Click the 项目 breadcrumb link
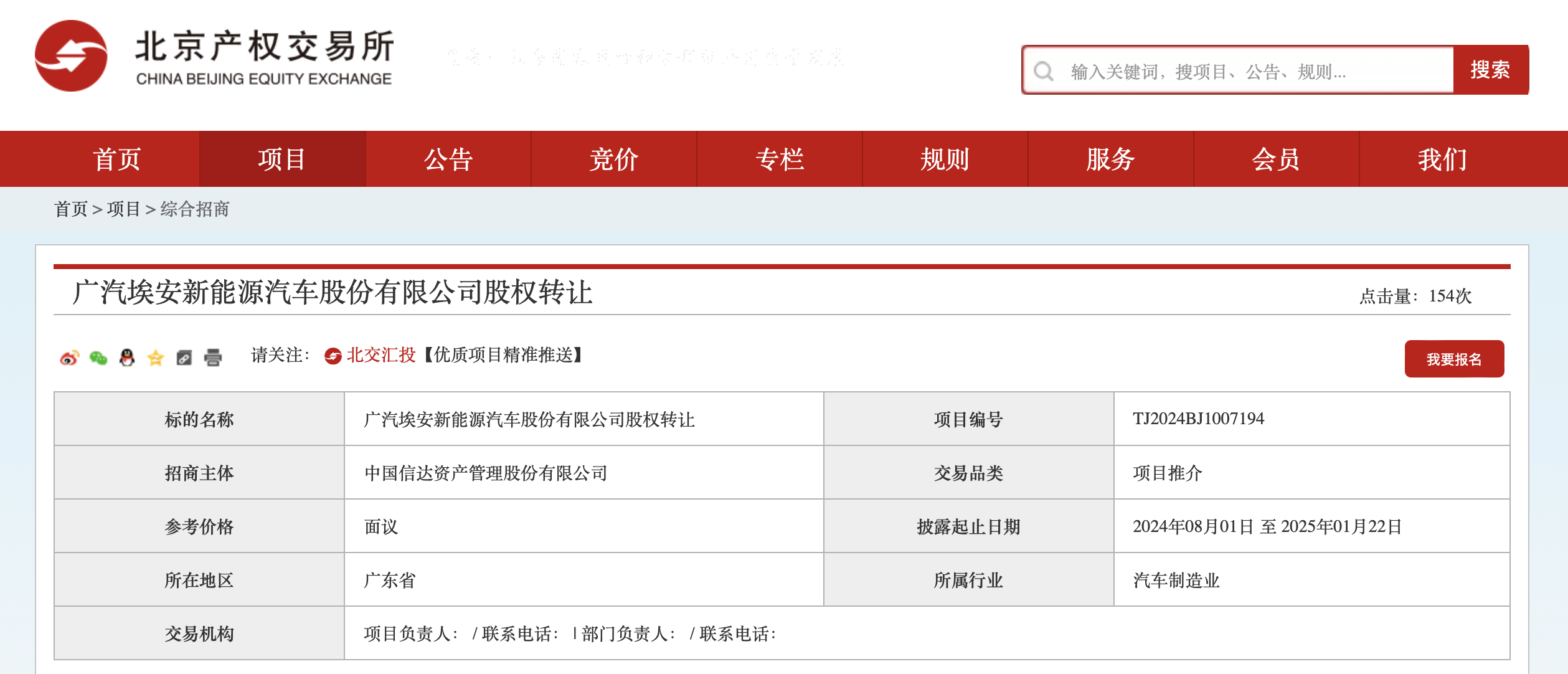Viewport: 1568px width, 674px height. 123,209
